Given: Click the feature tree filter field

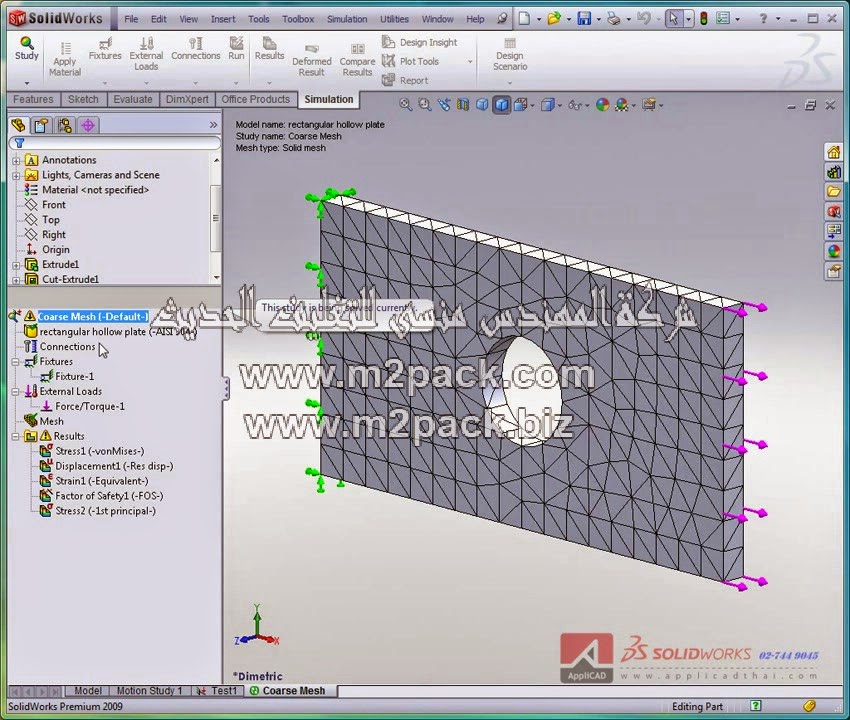Looking at the screenshot, I should coord(115,143).
